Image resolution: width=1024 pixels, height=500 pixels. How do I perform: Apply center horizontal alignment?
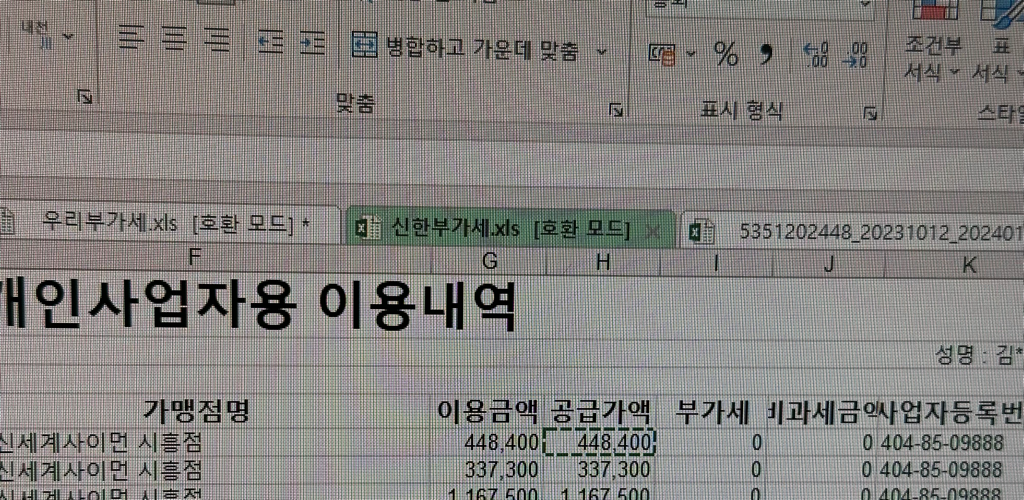coord(174,40)
